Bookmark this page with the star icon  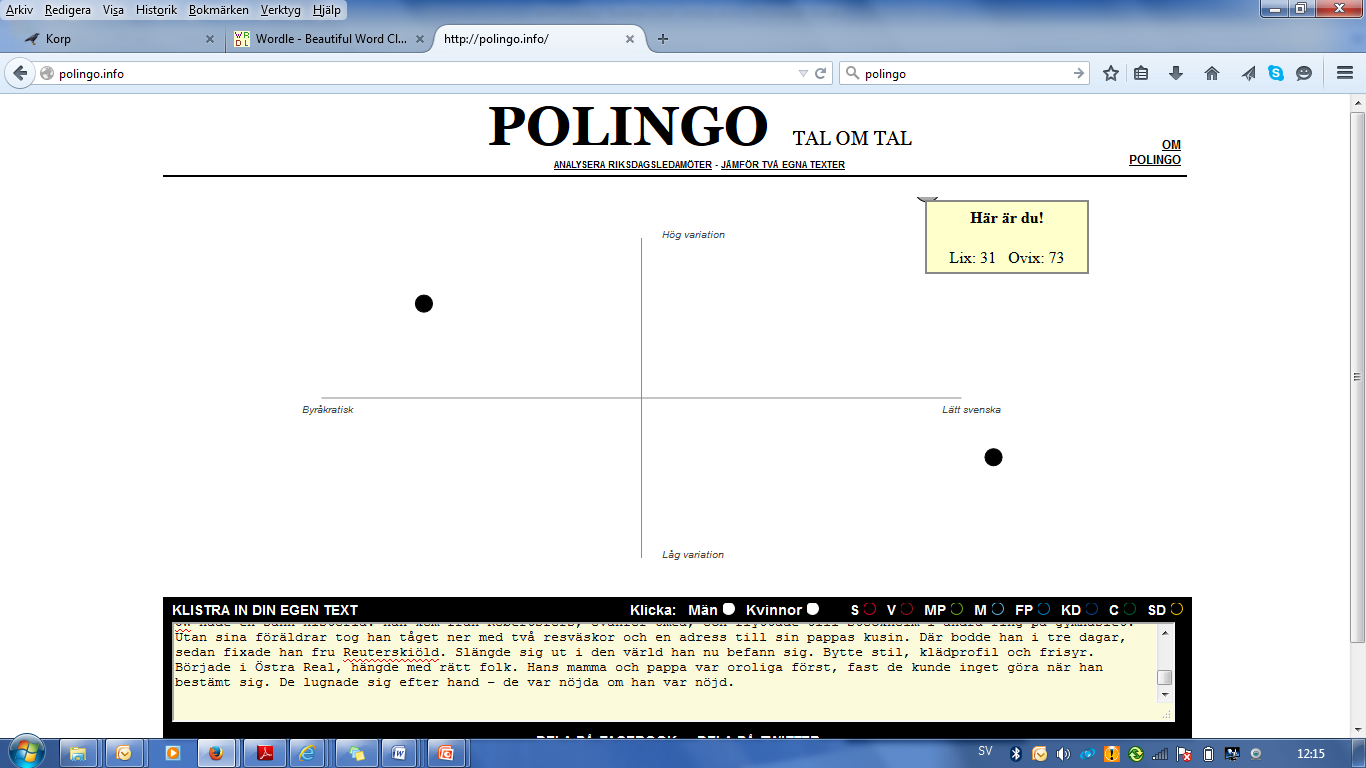(x=1110, y=73)
